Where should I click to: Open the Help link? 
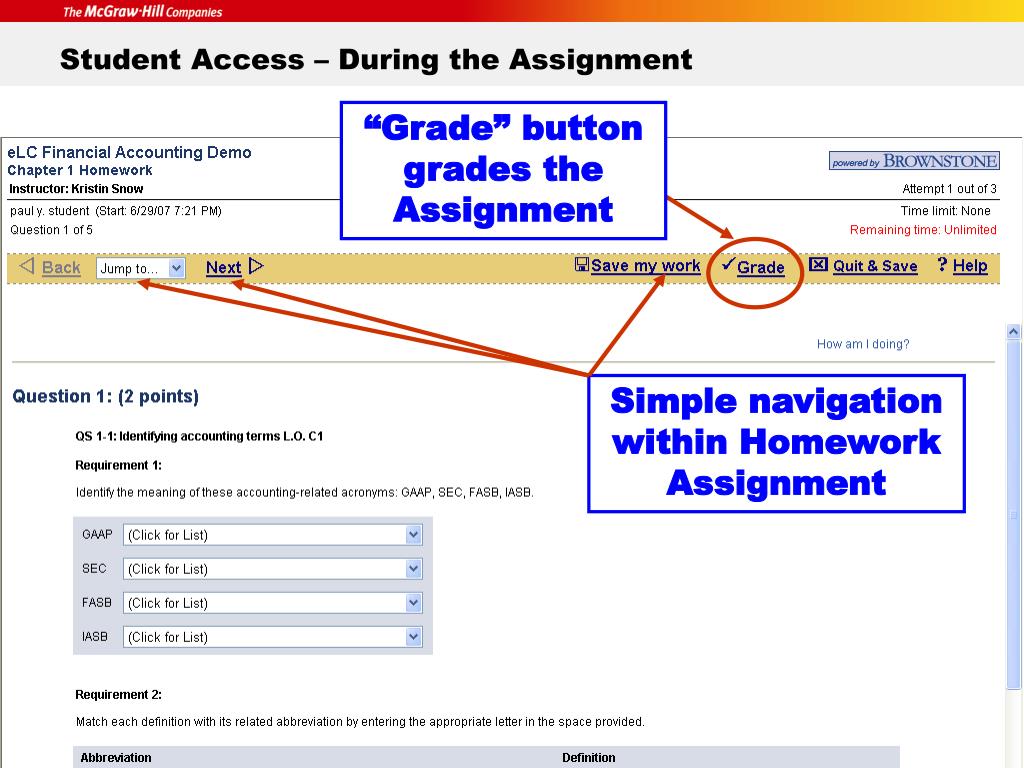click(x=970, y=266)
